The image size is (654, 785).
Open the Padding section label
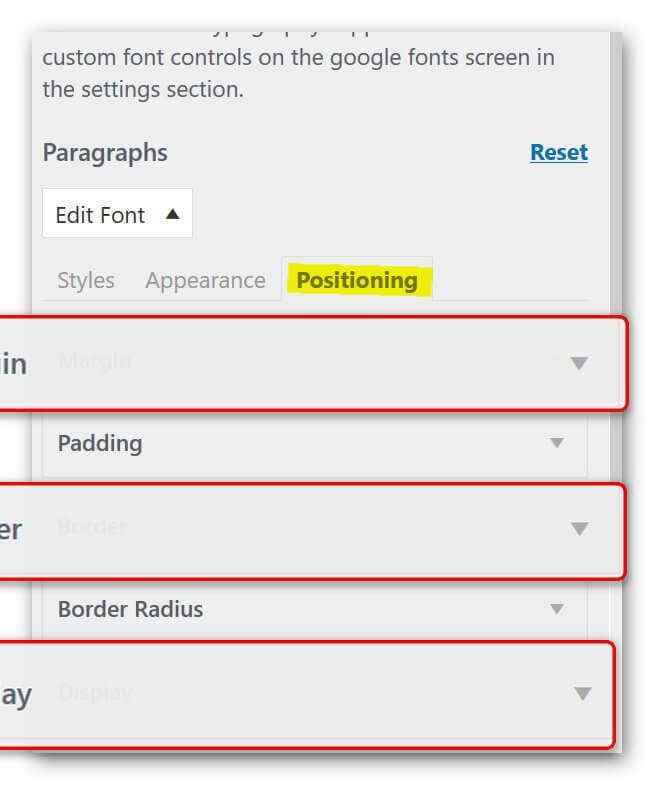coord(100,444)
